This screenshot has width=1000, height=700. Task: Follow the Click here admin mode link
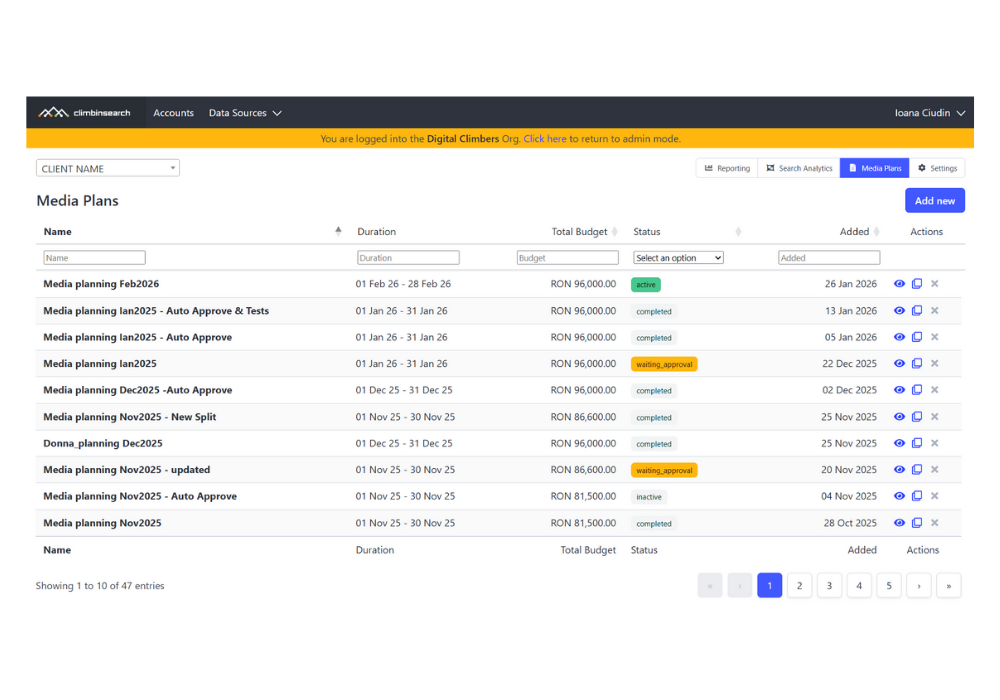point(545,138)
